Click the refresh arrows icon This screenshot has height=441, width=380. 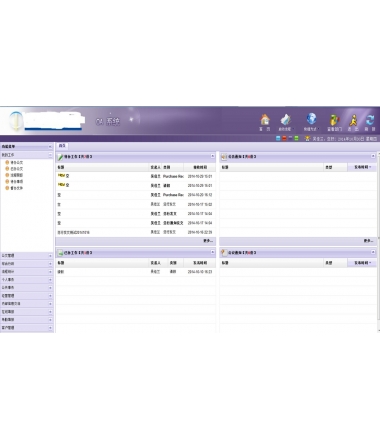coord(370,120)
